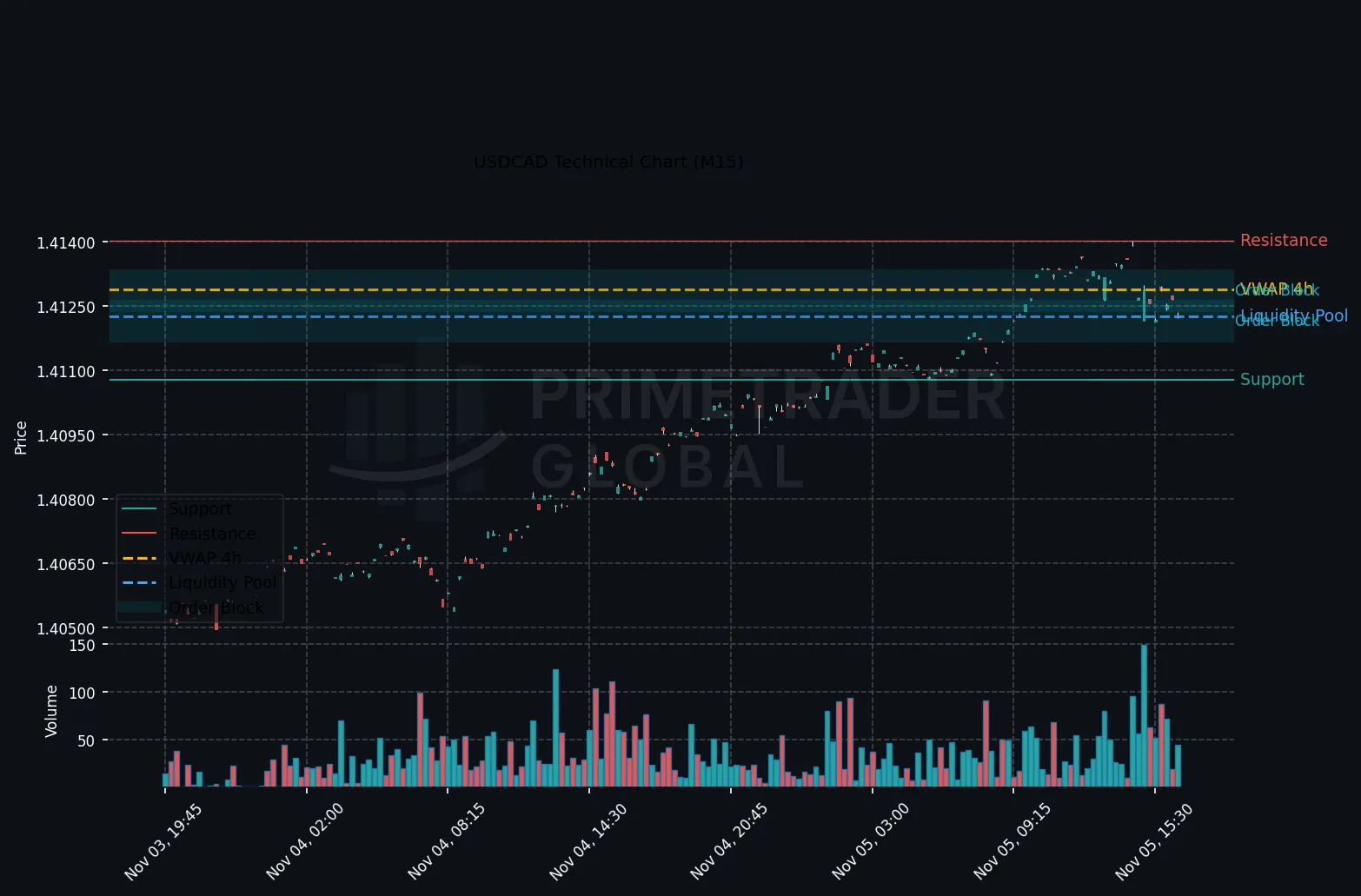Image resolution: width=1361 pixels, height=896 pixels.
Task: Select the red Resistance label on the right
Action: [x=1284, y=241]
